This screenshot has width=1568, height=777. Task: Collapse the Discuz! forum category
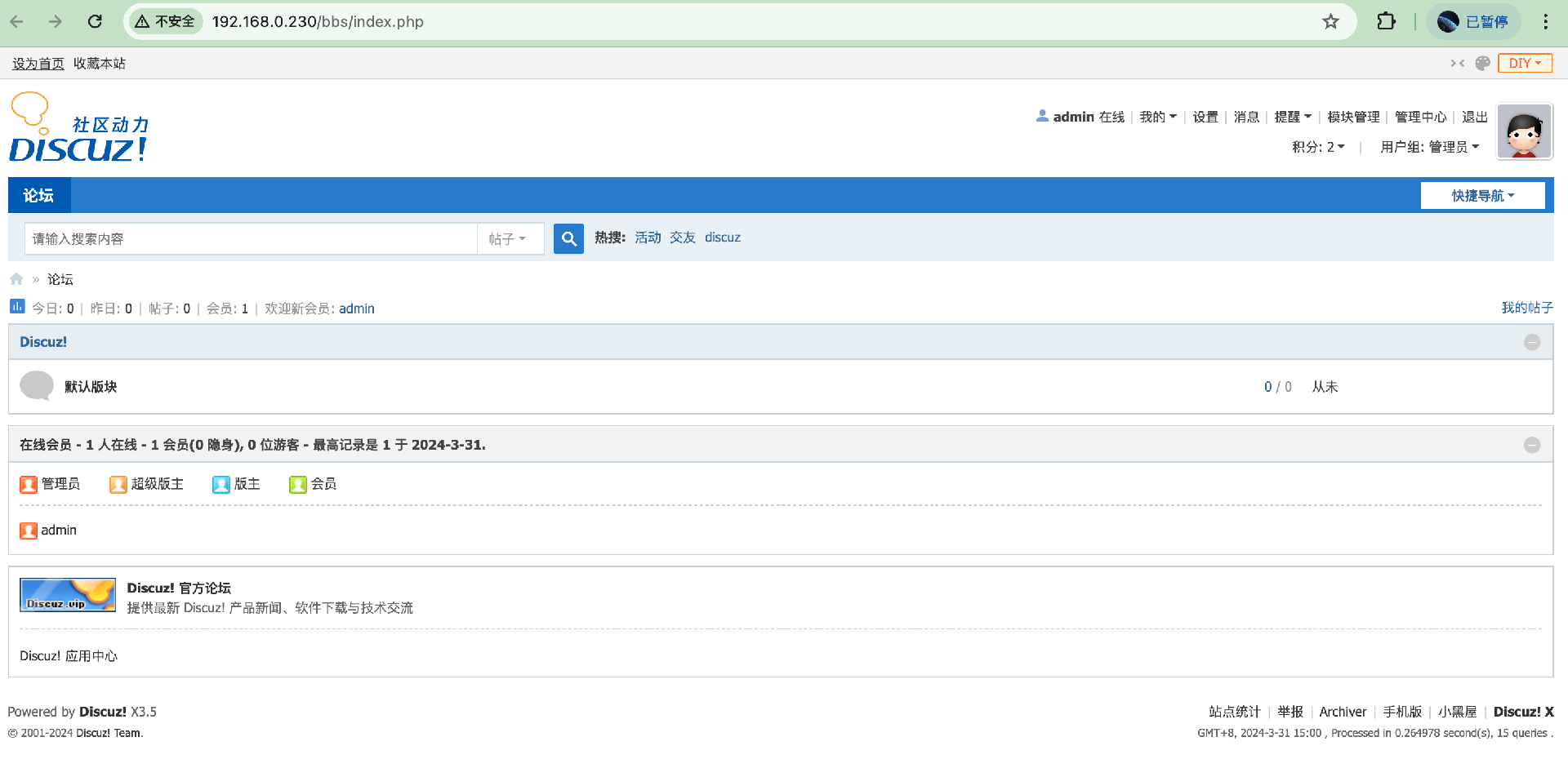[x=1532, y=343]
